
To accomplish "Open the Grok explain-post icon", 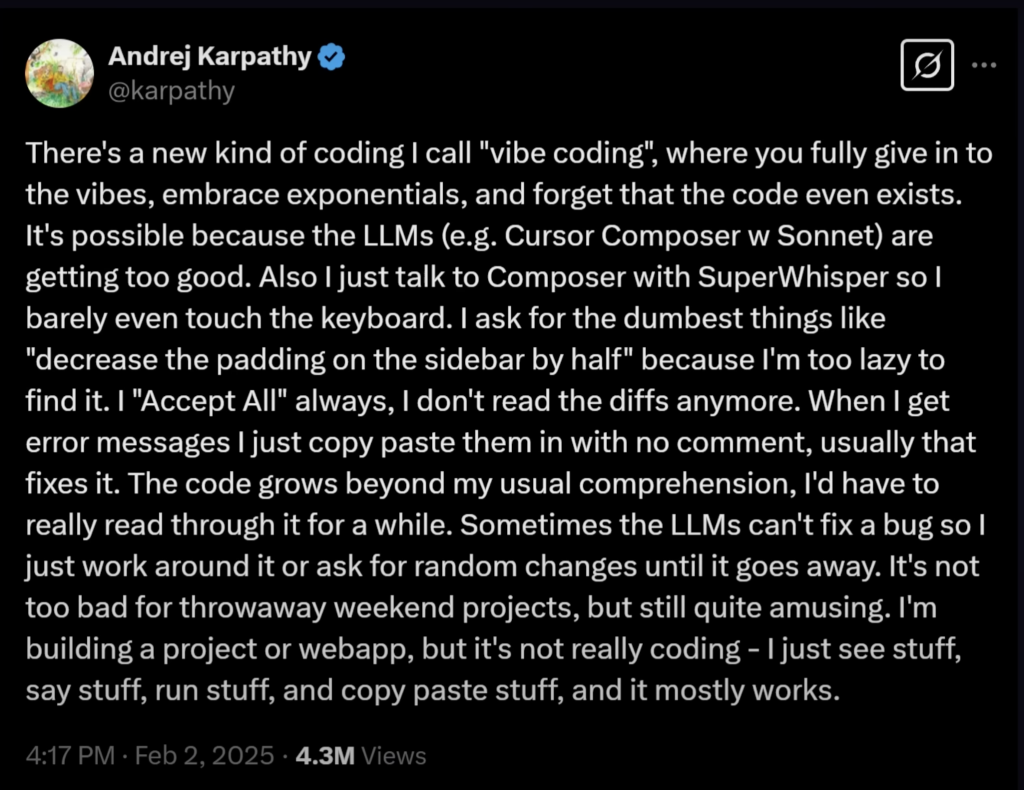I will (927, 65).
